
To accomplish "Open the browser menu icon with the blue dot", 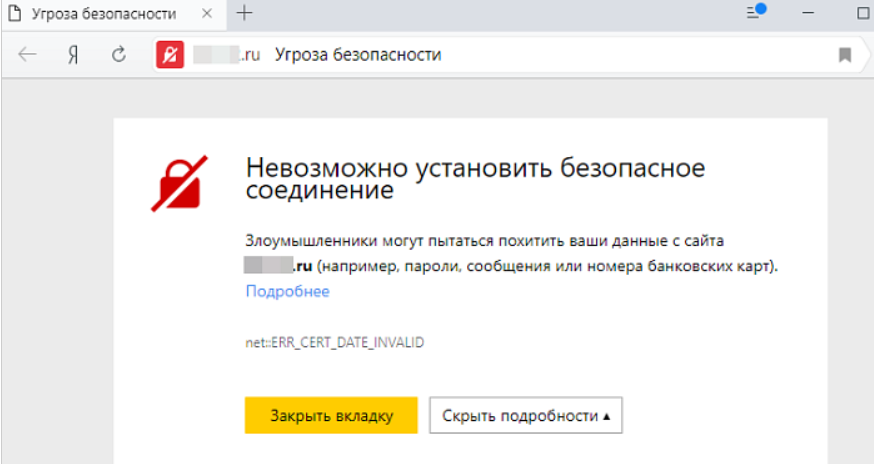I will click(756, 11).
